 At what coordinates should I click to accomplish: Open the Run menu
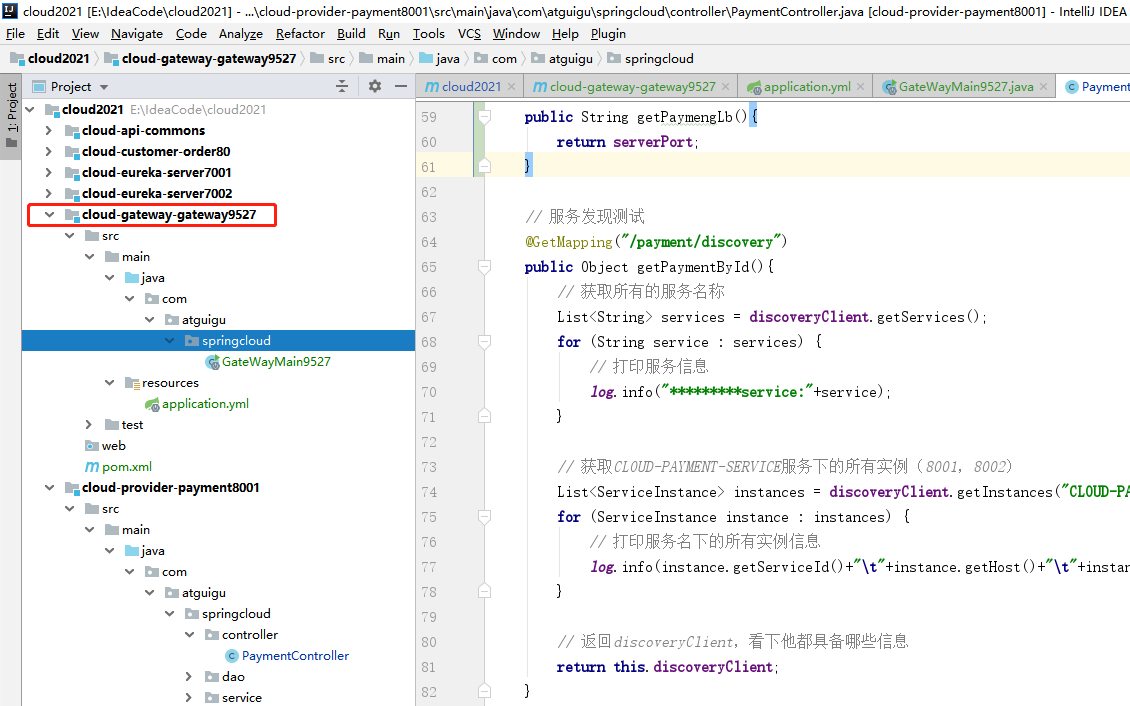pyautogui.click(x=388, y=34)
